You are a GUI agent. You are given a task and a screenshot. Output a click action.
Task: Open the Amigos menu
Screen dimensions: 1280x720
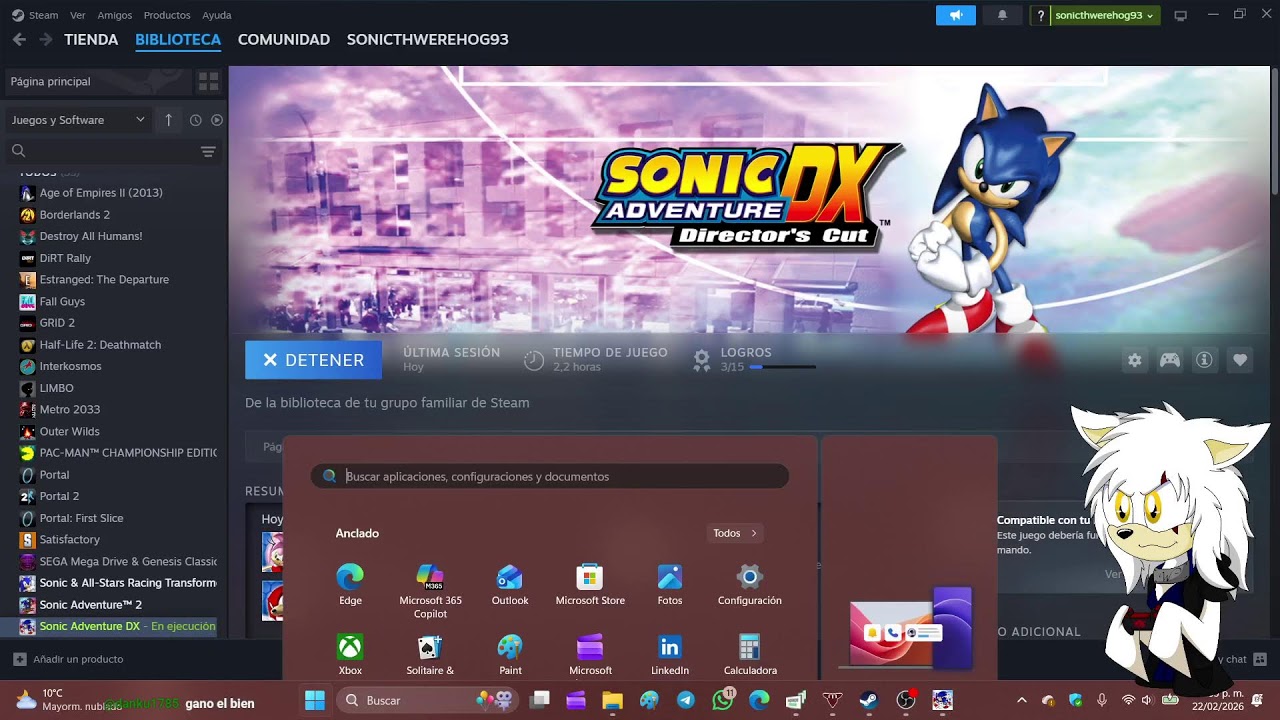[x=115, y=15]
